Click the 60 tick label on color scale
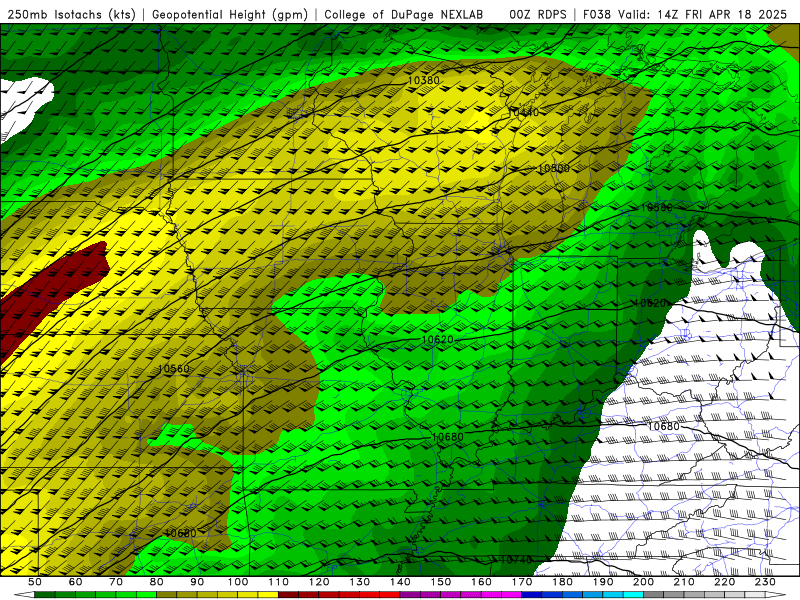The image size is (800, 600). (75, 582)
